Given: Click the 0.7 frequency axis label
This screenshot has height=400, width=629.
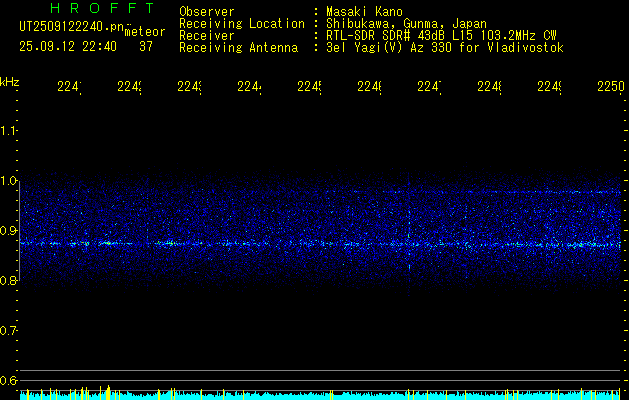Looking at the screenshot, I should point(9,331).
